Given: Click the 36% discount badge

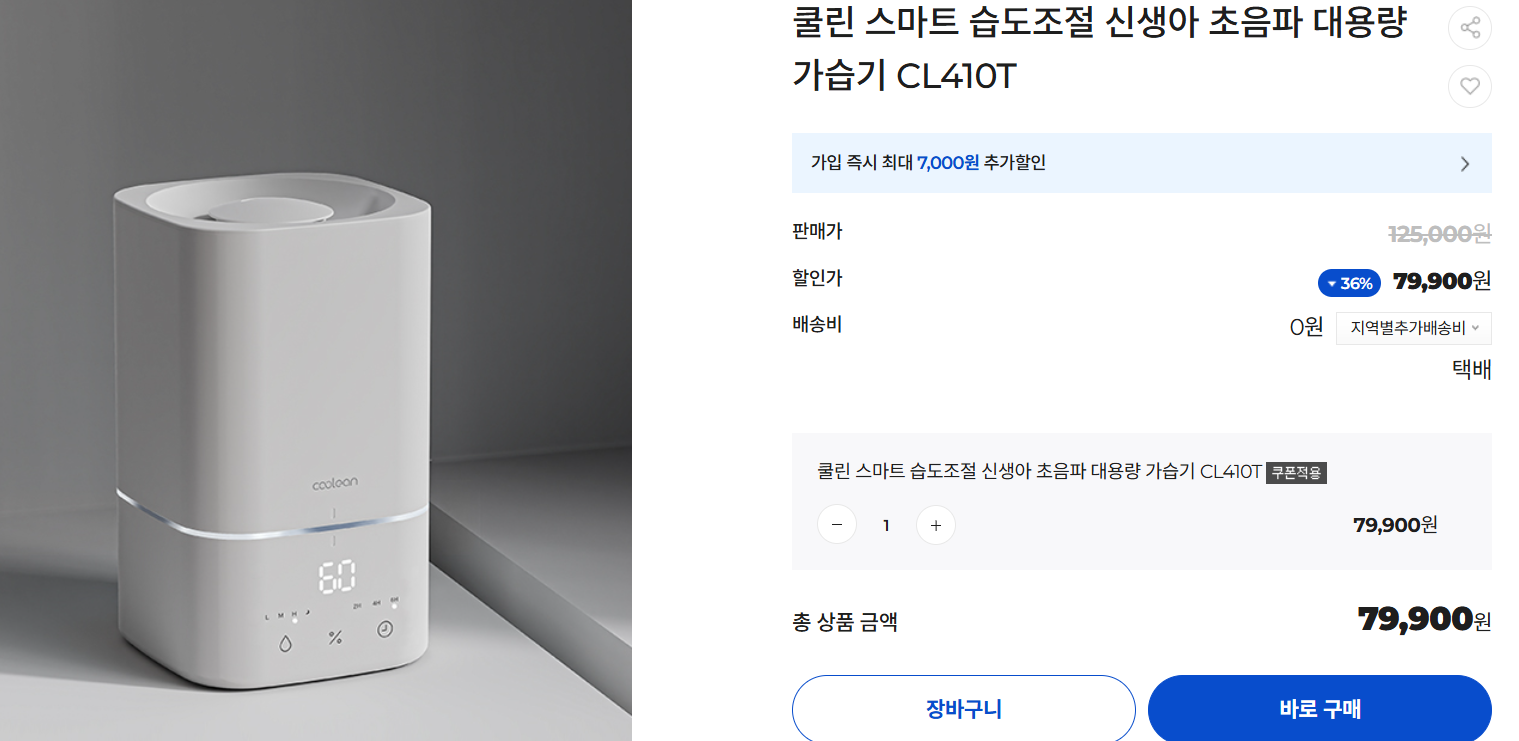Looking at the screenshot, I should tap(1348, 283).
